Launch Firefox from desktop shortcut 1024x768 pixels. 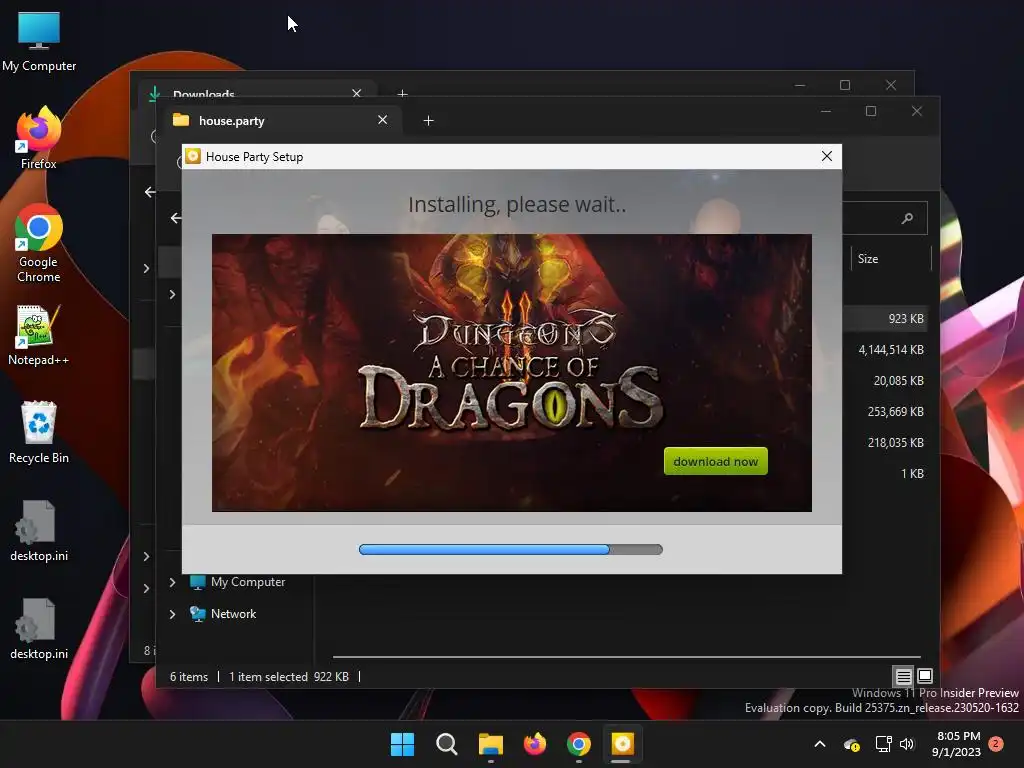[39, 138]
